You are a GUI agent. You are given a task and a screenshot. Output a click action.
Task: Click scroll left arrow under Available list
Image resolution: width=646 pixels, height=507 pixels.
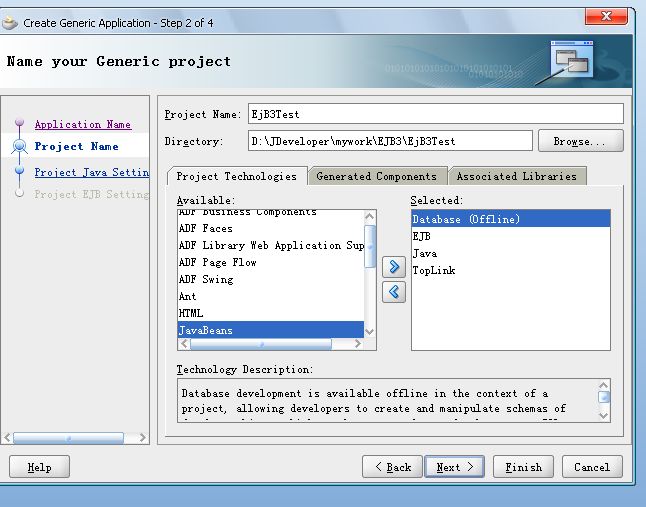[184, 344]
